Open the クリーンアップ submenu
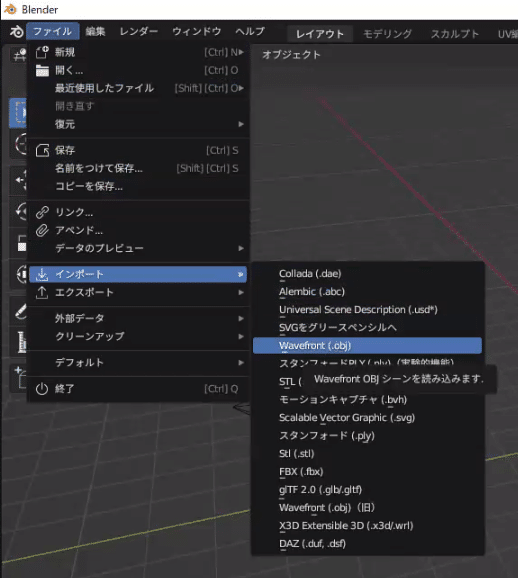This screenshot has width=518, height=578. (138, 336)
